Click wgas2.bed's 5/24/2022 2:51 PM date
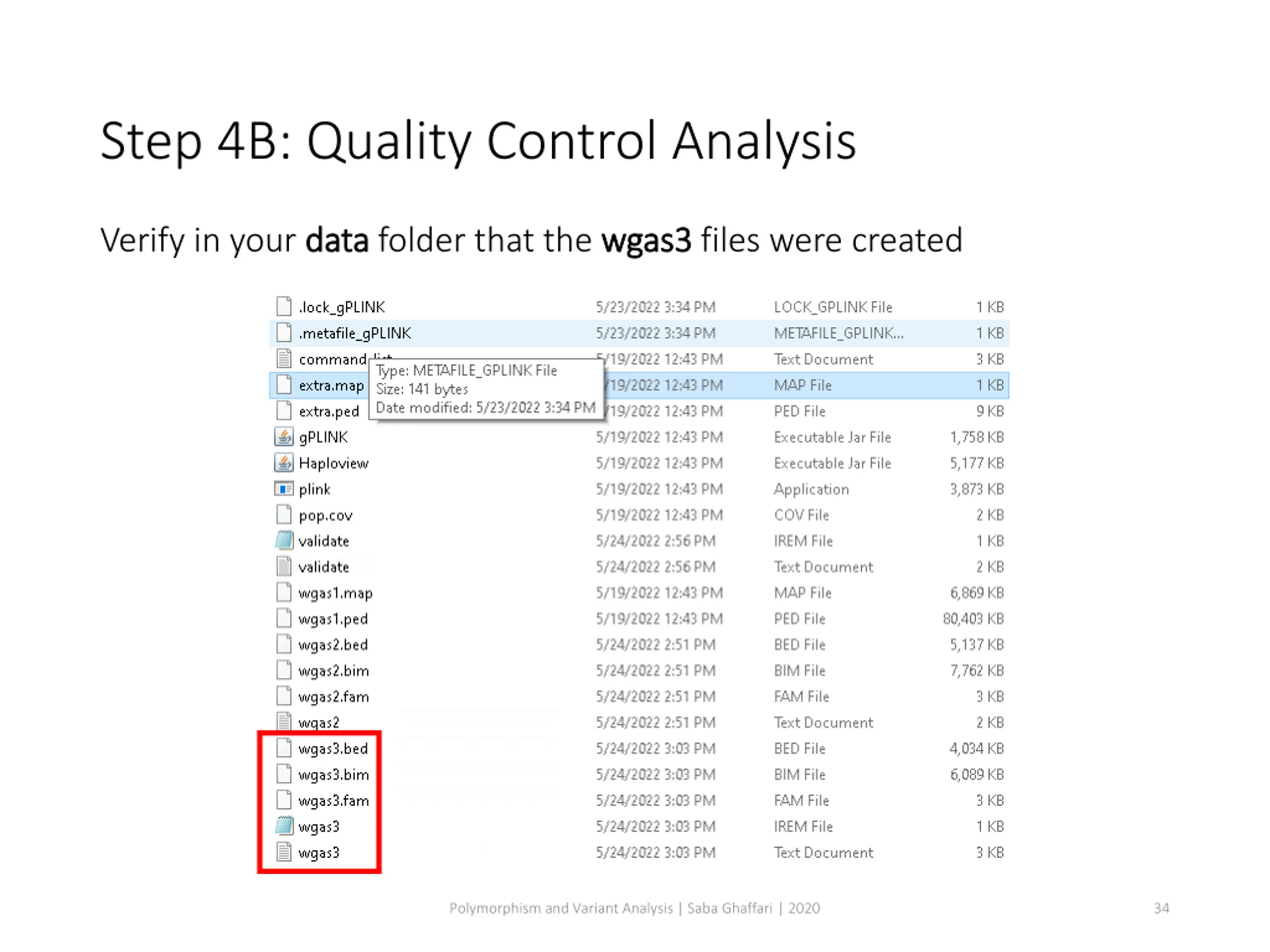1270x952 pixels. 656,645
